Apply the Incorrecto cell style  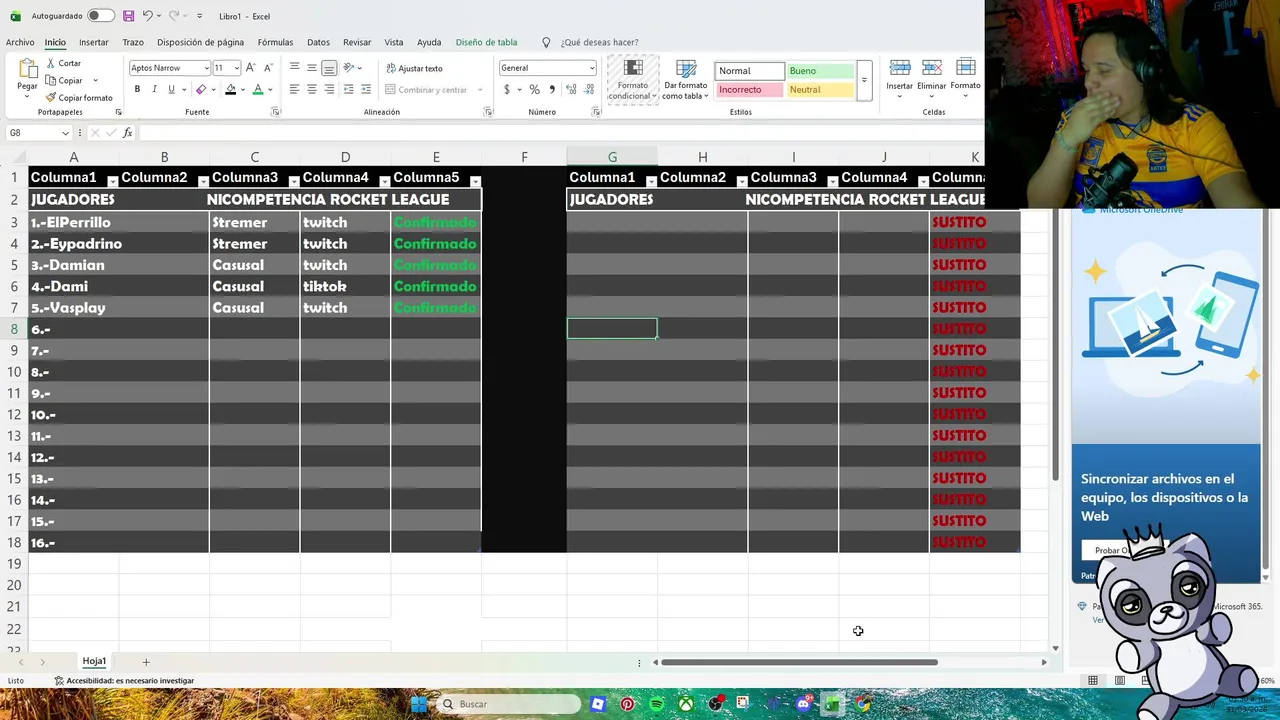click(750, 89)
